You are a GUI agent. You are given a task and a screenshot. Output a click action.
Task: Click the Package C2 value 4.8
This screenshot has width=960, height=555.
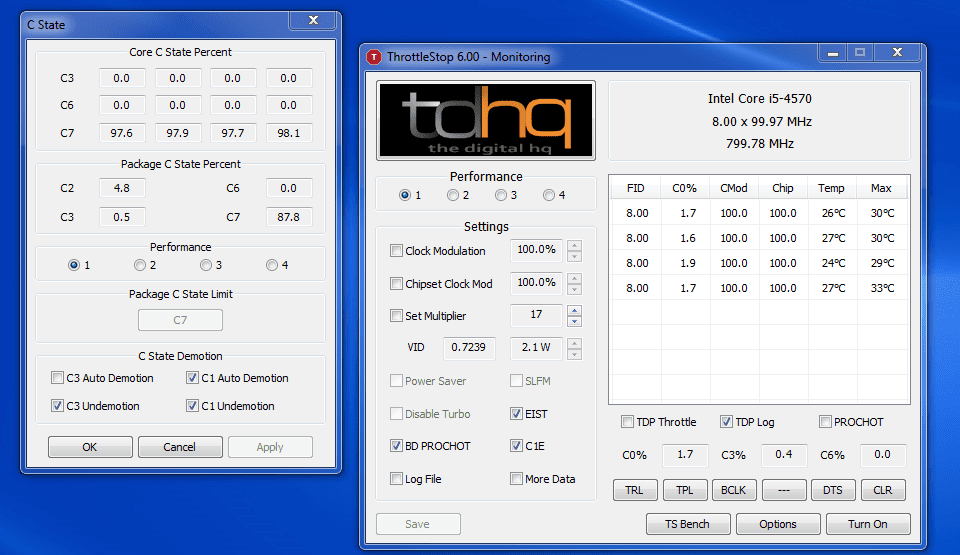pyautogui.click(x=122, y=188)
